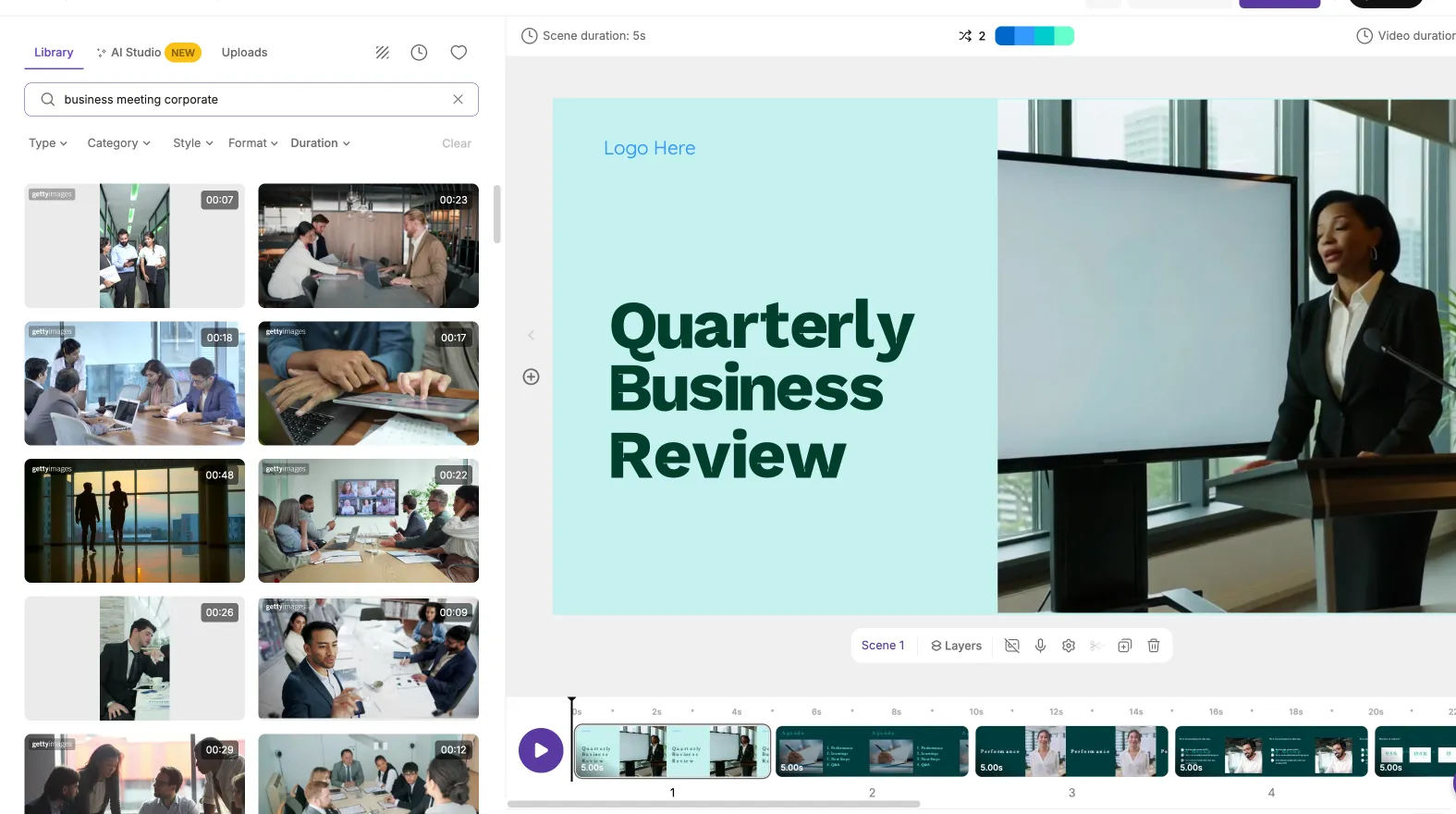This screenshot has height=814, width=1456.
Task: Click Clear to reset filters
Action: coord(456,143)
